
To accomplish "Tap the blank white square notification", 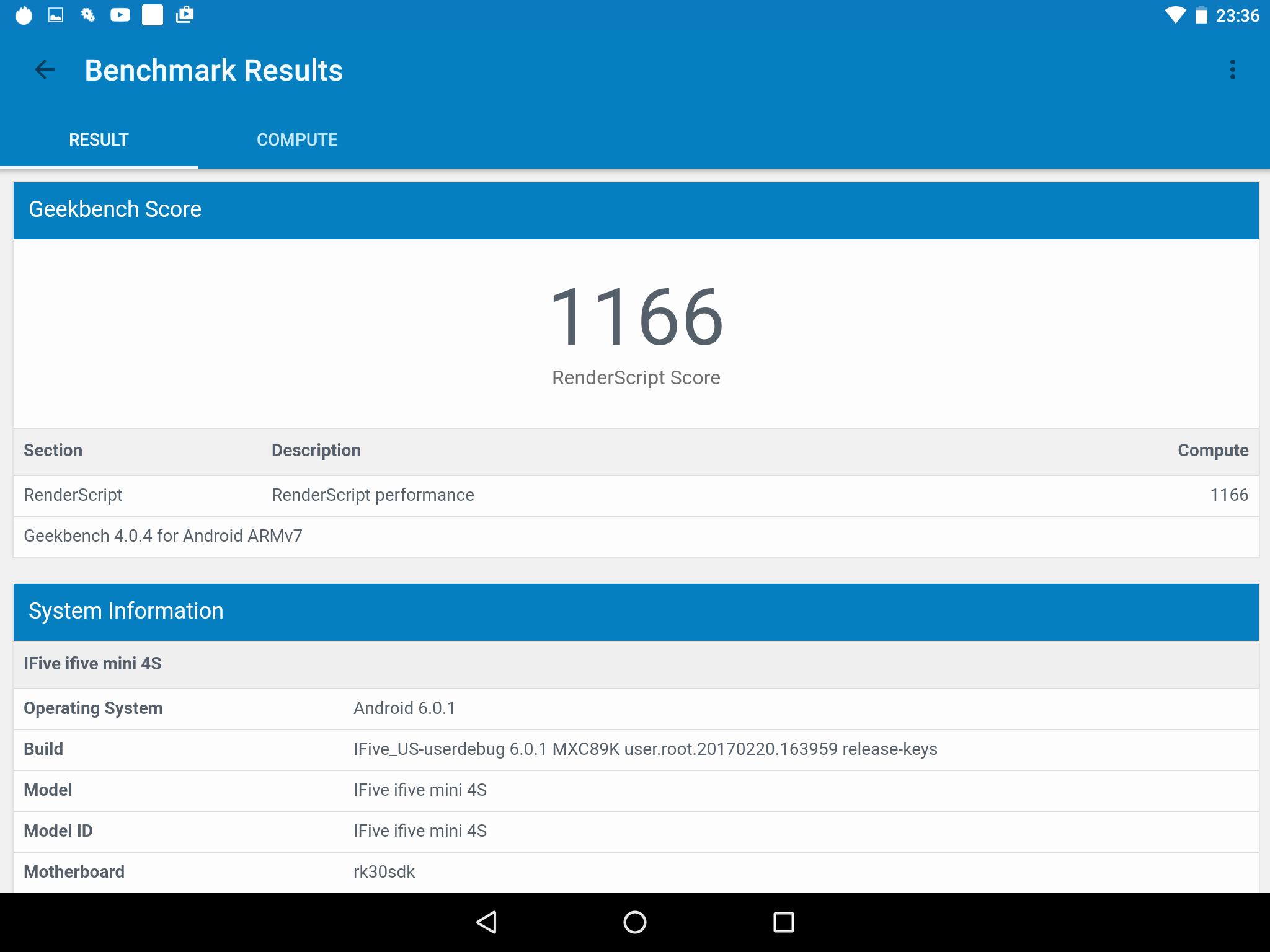I will point(153,15).
